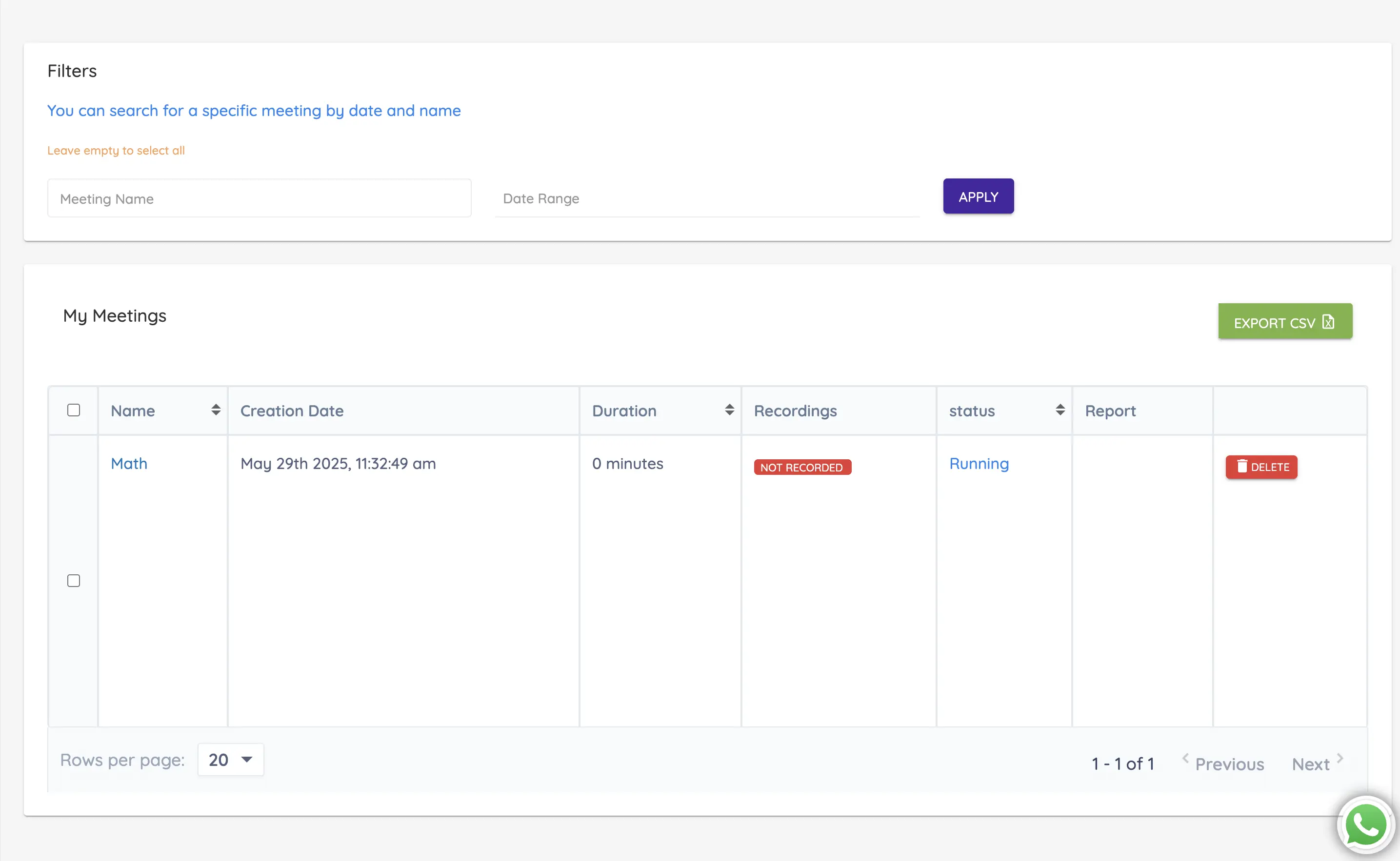
Task: Click the Name column sort arrows
Action: tap(216, 410)
